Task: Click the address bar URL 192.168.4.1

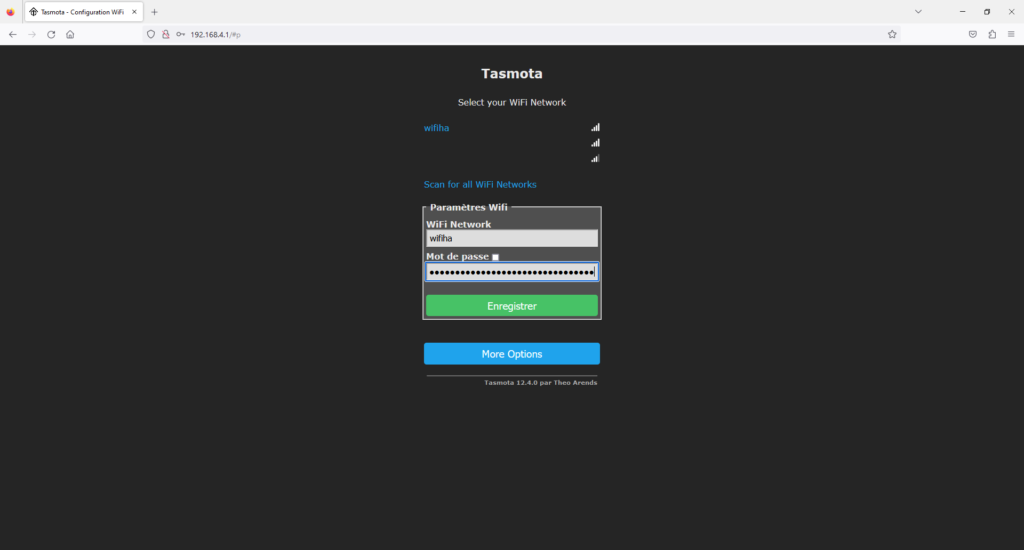Action: 216,35
